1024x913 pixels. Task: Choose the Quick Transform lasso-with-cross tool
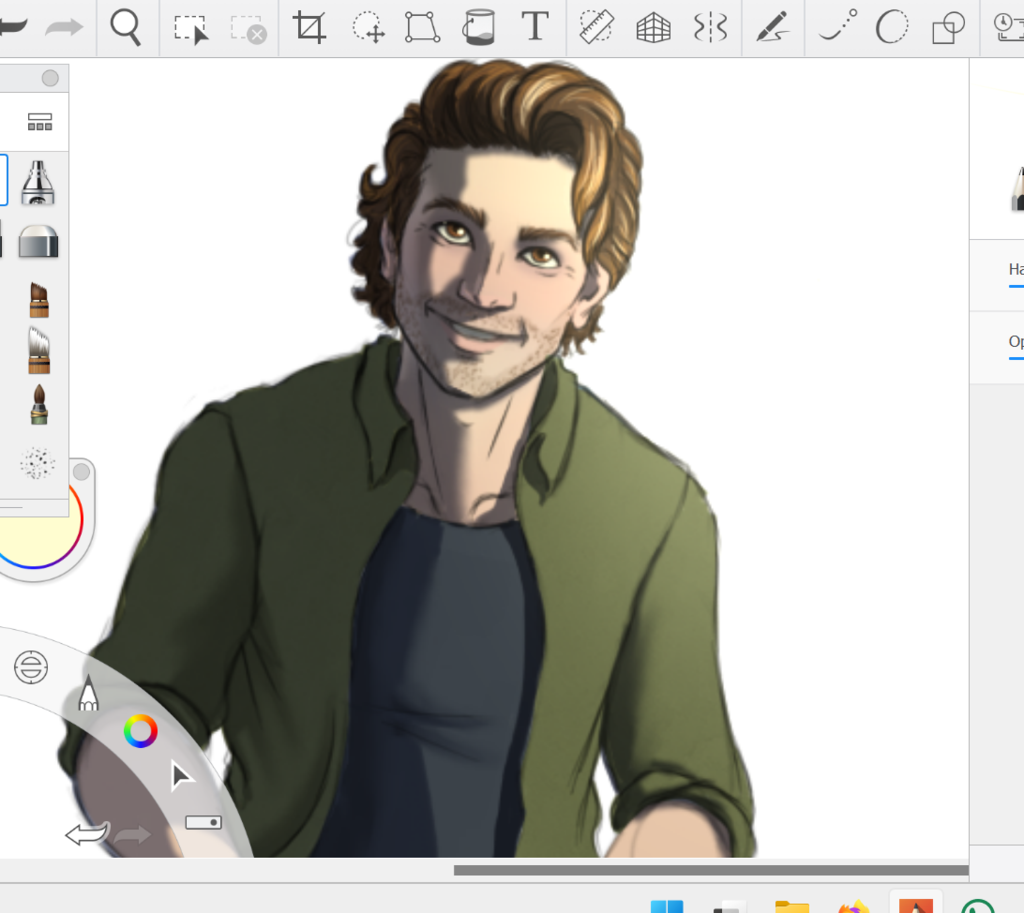click(x=368, y=27)
